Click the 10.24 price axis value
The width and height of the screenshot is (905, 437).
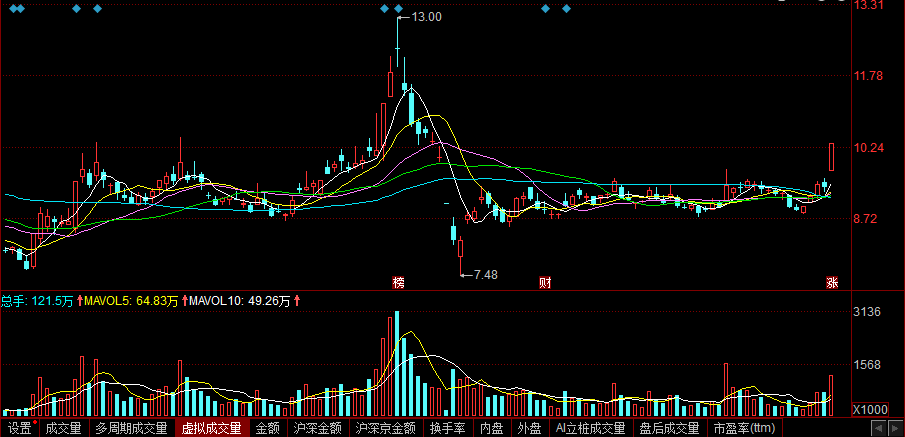tap(869, 148)
